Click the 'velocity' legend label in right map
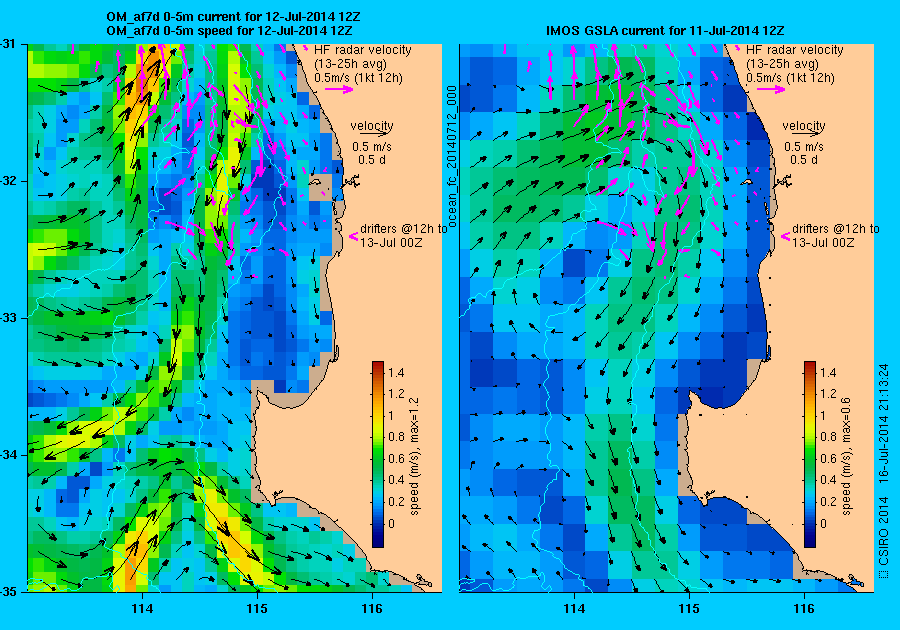 click(804, 126)
